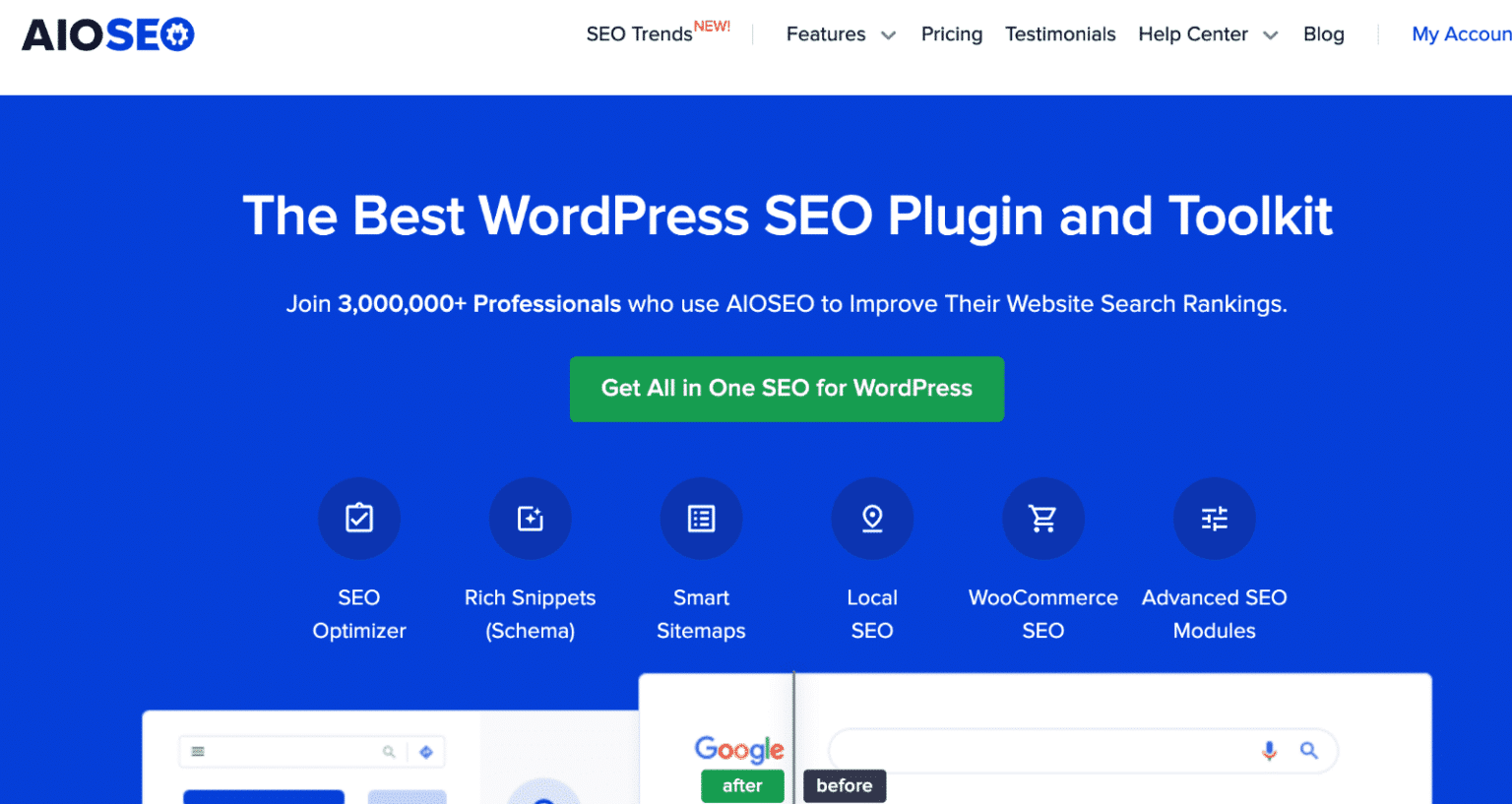This screenshot has height=804, width=1512.
Task: Click the Local SEO label
Action: click(872, 614)
